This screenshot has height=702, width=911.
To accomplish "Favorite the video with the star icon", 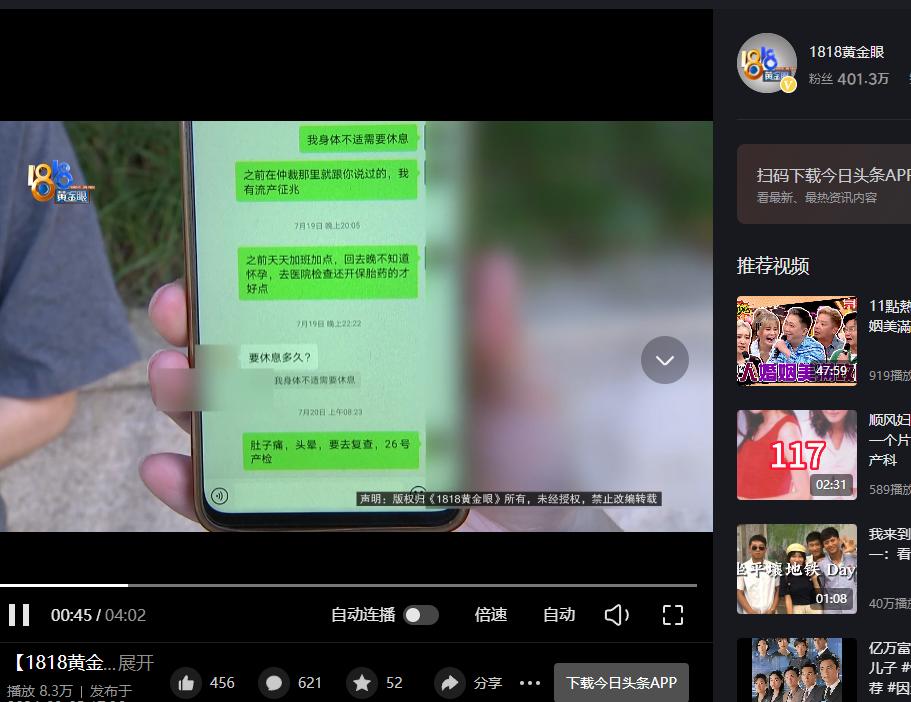I will [362, 683].
